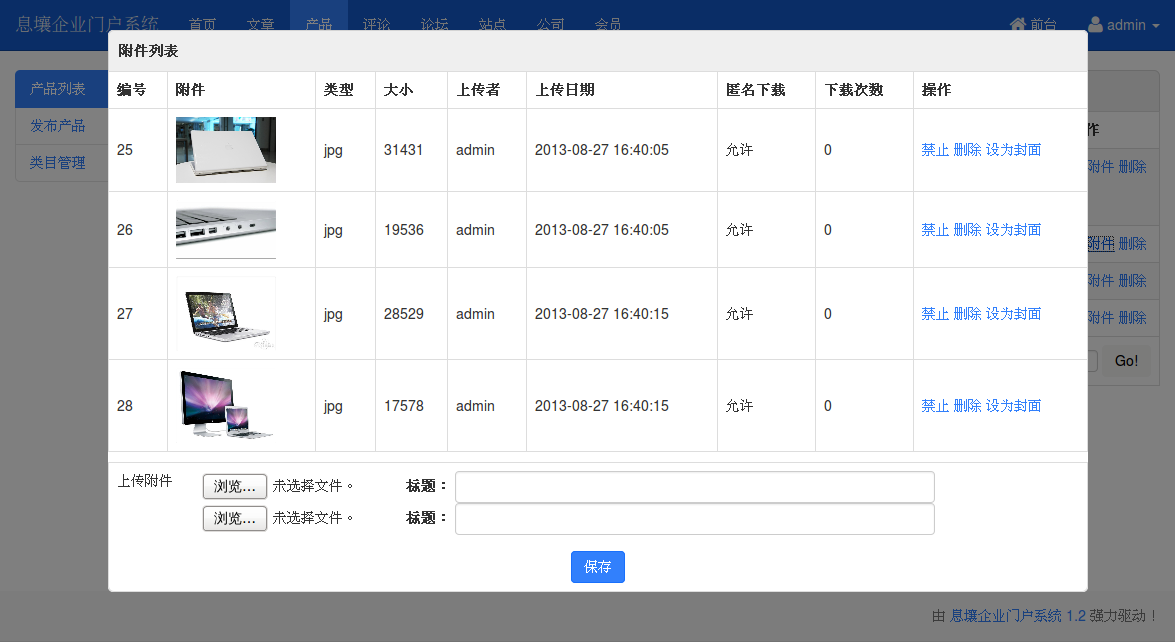Image resolution: width=1175 pixels, height=642 pixels.
Task: Focus the first 标题 input field
Action: pos(694,487)
